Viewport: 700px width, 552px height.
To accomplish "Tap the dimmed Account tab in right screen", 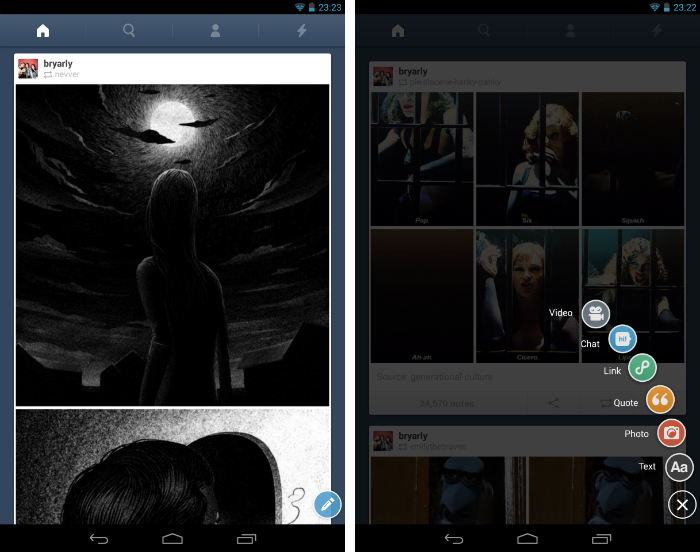I will click(x=570, y=30).
